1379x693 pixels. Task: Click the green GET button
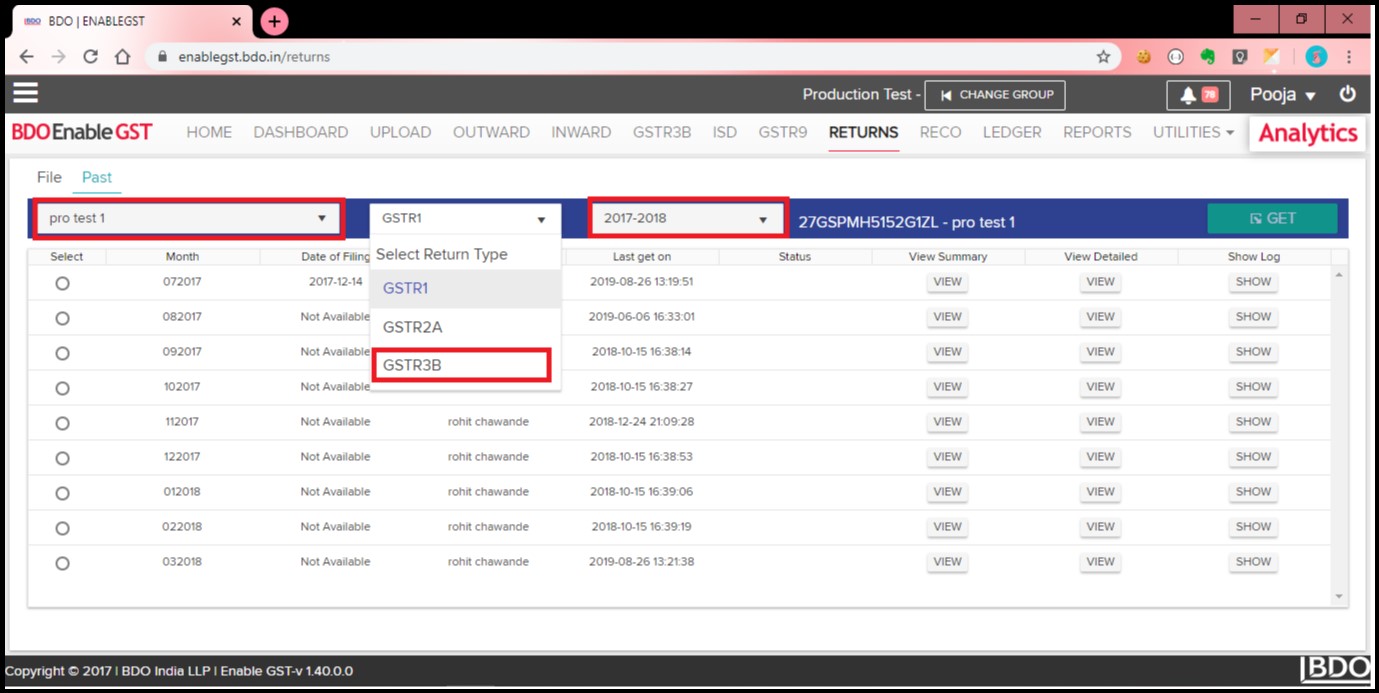[x=1271, y=218]
